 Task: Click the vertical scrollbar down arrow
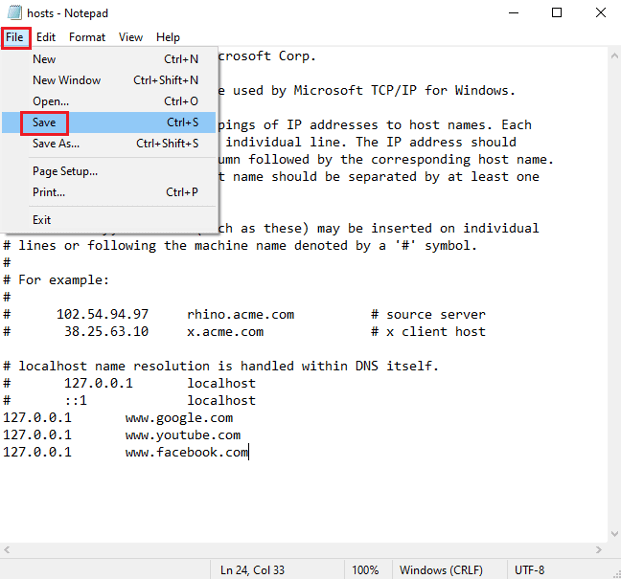coord(612,535)
